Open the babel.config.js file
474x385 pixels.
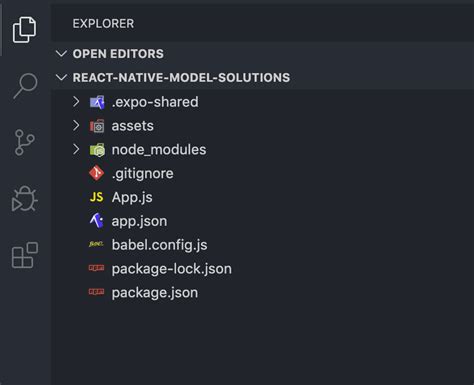pos(159,245)
